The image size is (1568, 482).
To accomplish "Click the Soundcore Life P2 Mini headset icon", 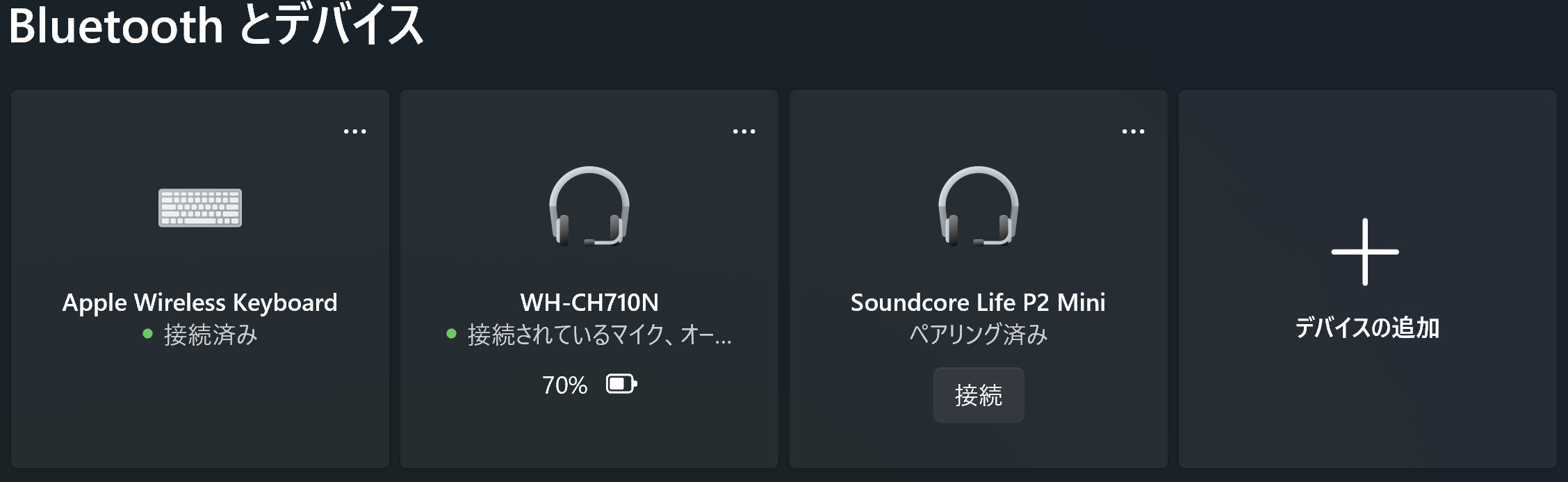I will (979, 207).
